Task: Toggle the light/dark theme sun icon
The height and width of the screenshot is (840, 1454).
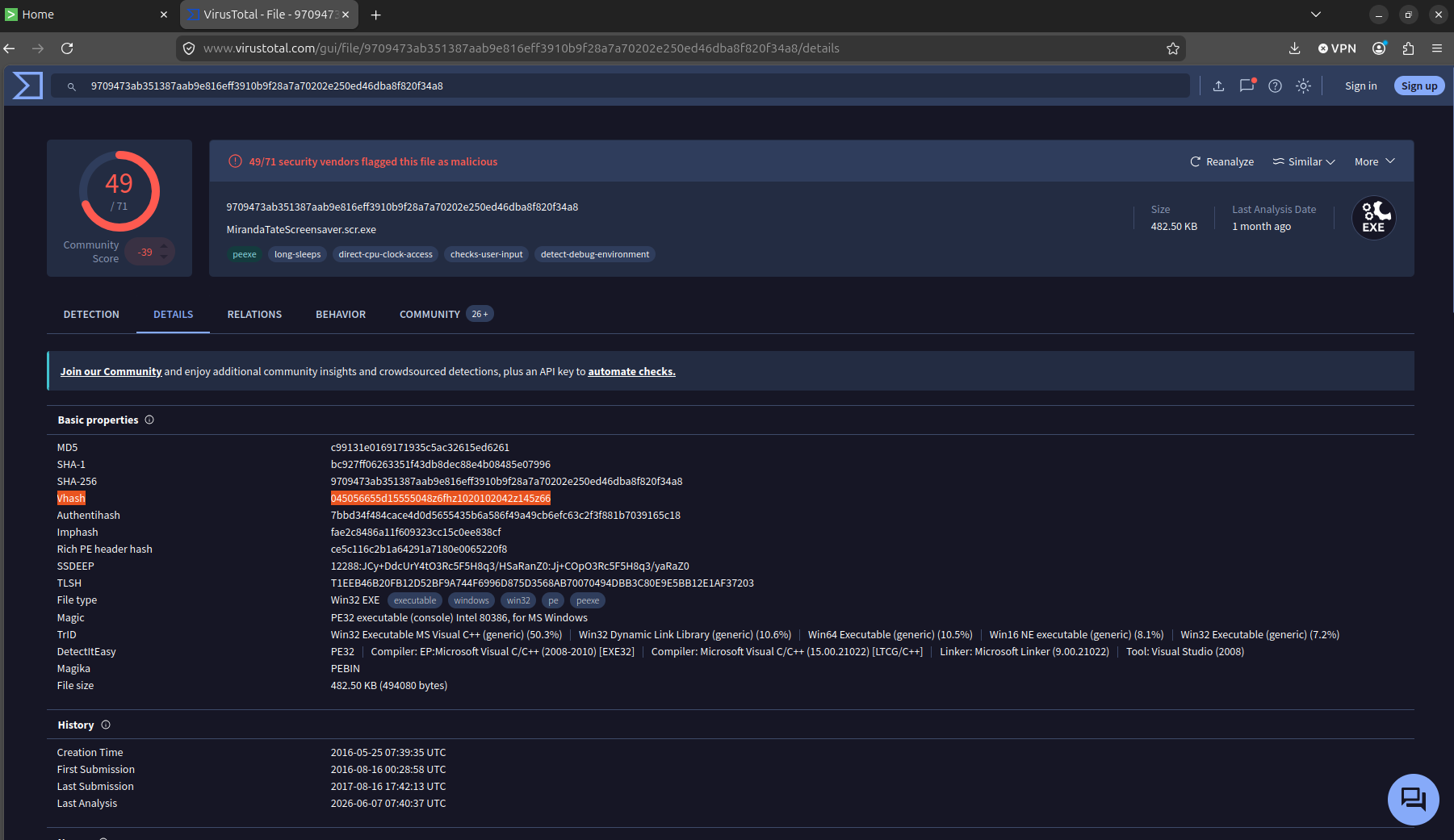Action: (x=1303, y=86)
